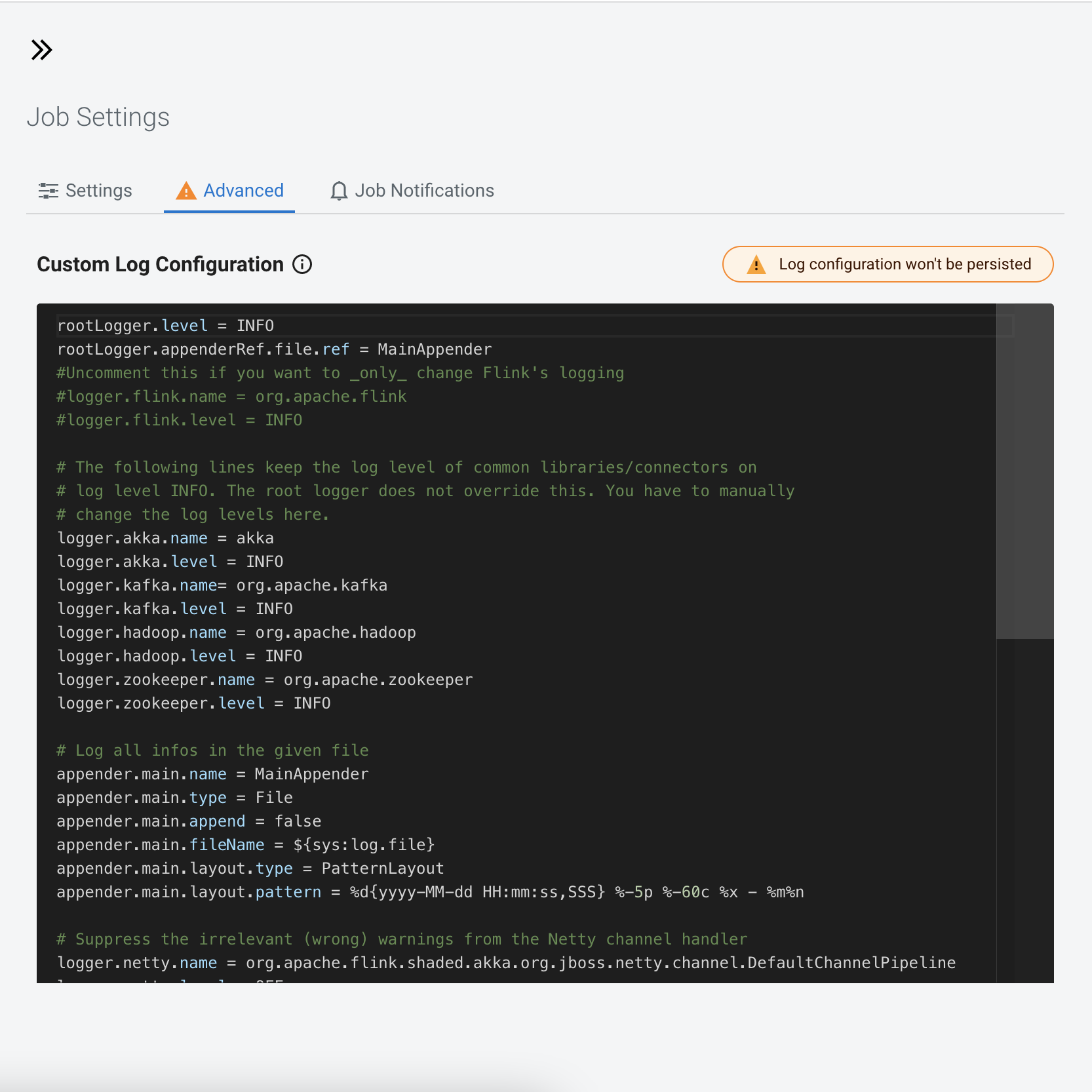Open the Custom Log Configuration info icon
The width and height of the screenshot is (1092, 1092).
coord(302,264)
